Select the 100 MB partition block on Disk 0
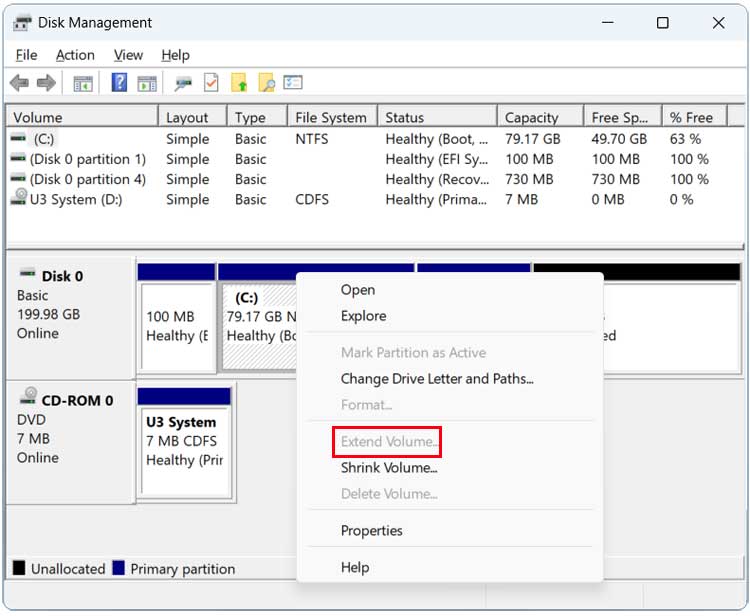Image resolution: width=750 pixels, height=616 pixels. coord(176,325)
